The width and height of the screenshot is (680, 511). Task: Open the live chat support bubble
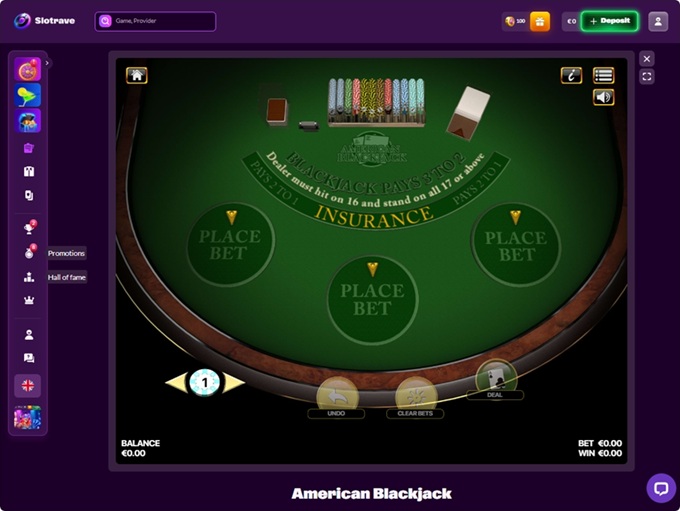[x=661, y=488]
